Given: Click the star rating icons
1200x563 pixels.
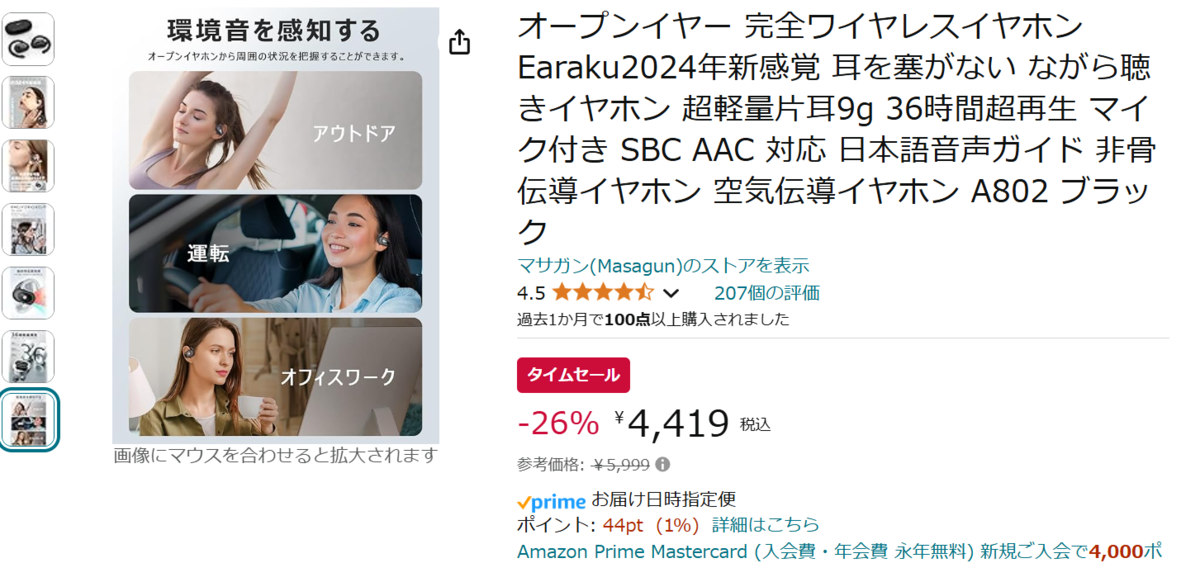Looking at the screenshot, I should (x=602, y=293).
